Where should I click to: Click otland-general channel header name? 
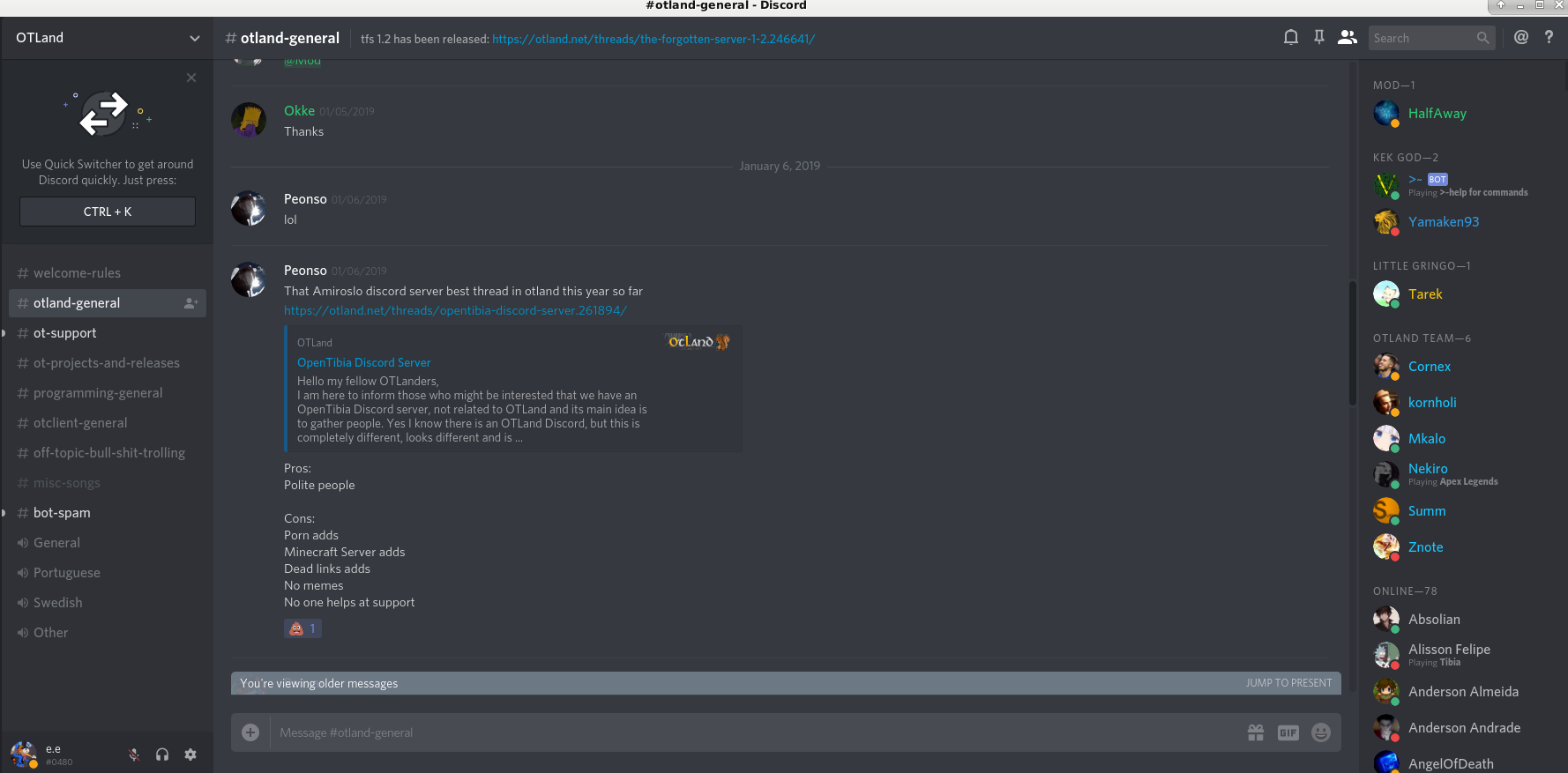289,38
